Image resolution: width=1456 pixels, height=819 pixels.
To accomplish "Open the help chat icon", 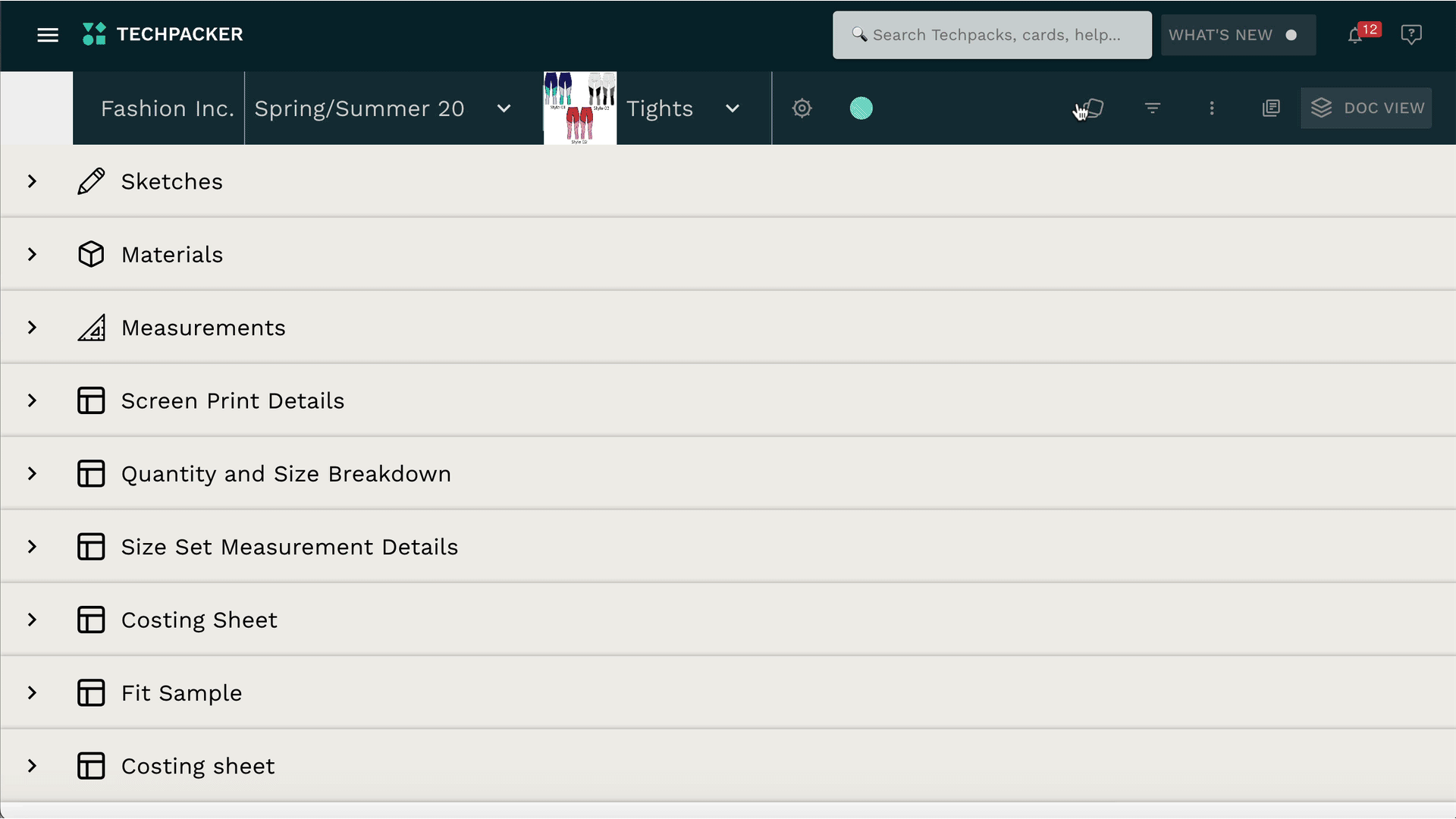I will 1410,35.
